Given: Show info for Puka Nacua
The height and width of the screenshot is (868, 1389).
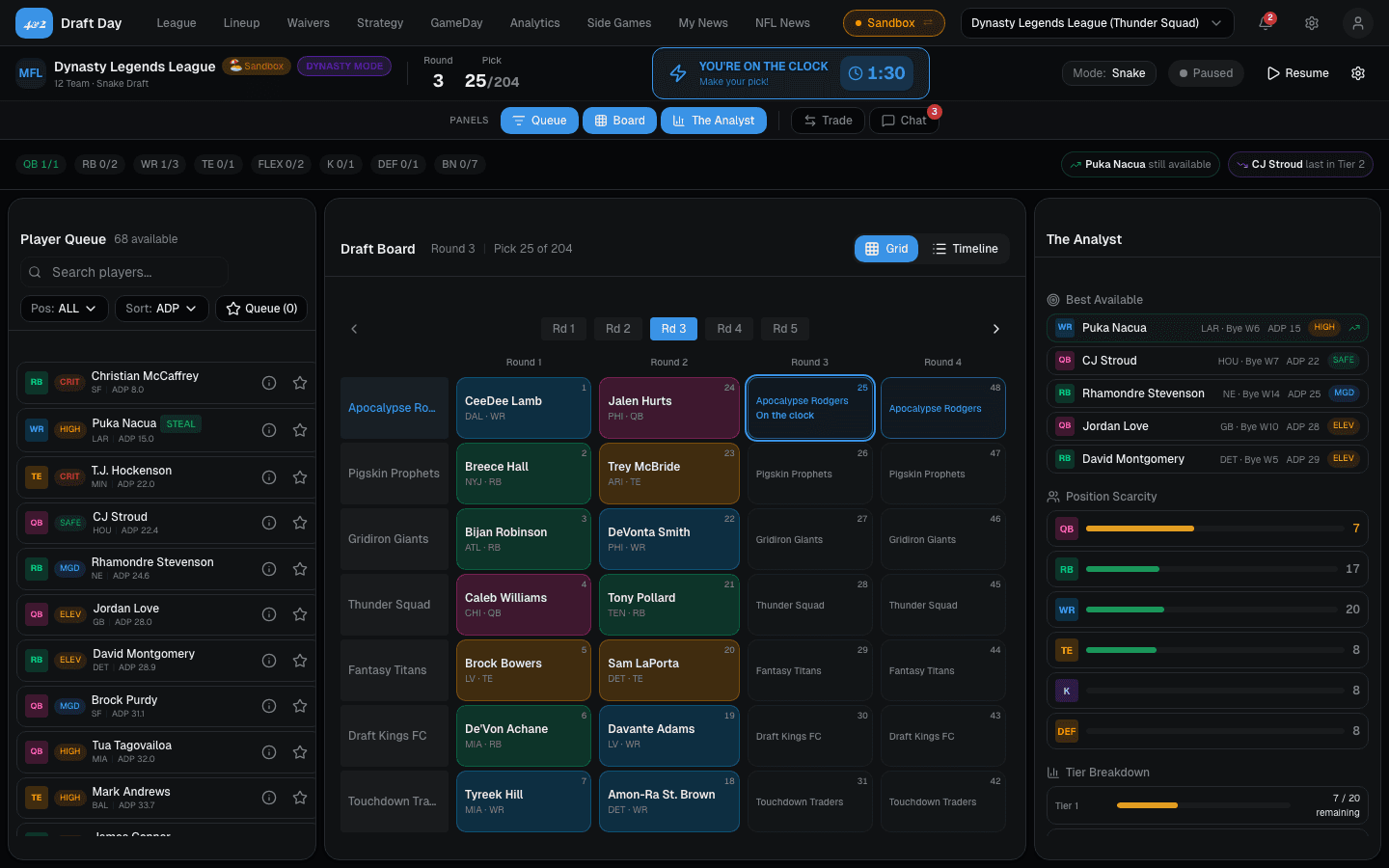Looking at the screenshot, I should pos(269,430).
